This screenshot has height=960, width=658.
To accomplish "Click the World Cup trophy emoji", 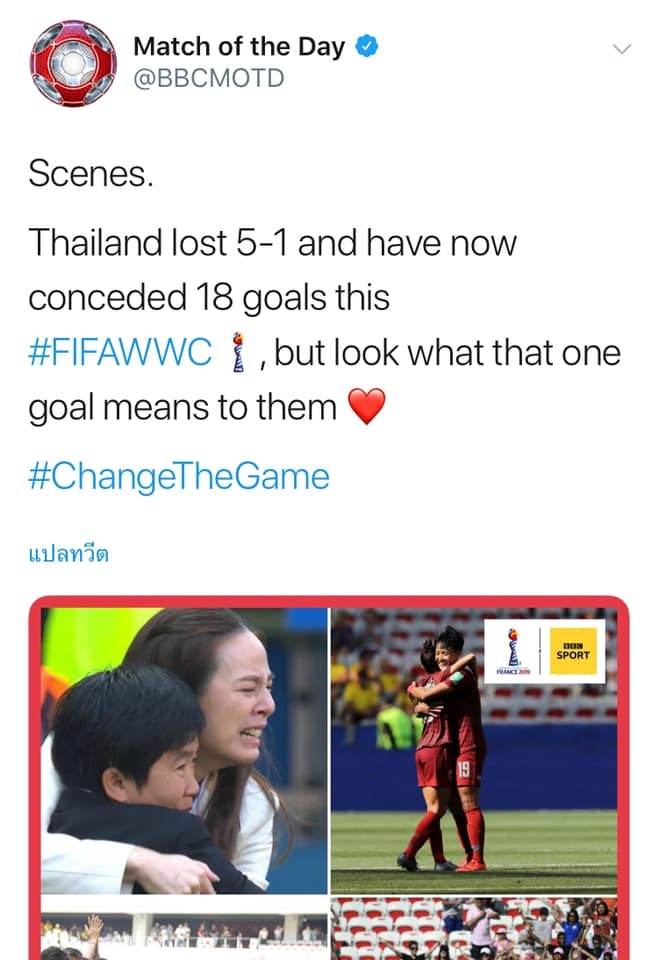I will [x=239, y=353].
